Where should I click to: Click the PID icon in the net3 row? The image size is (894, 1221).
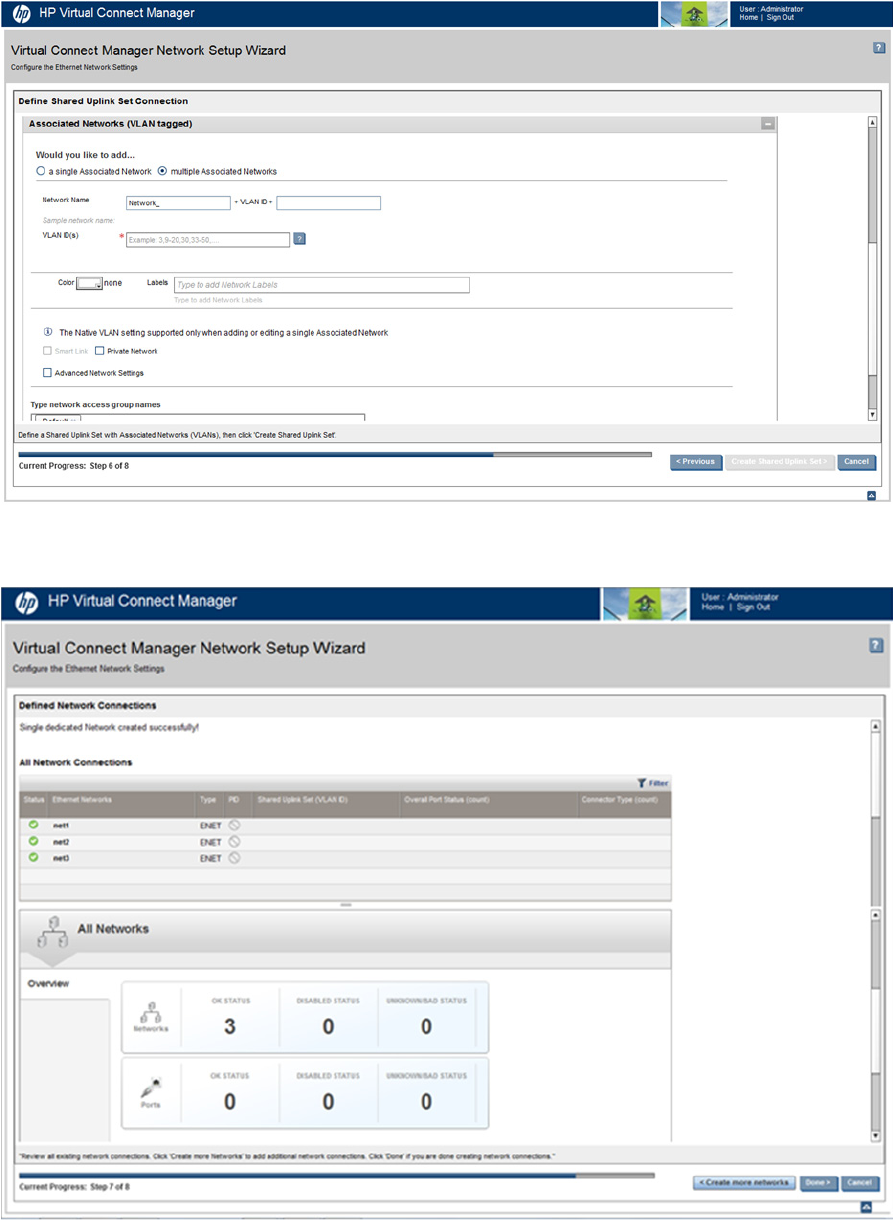point(234,858)
